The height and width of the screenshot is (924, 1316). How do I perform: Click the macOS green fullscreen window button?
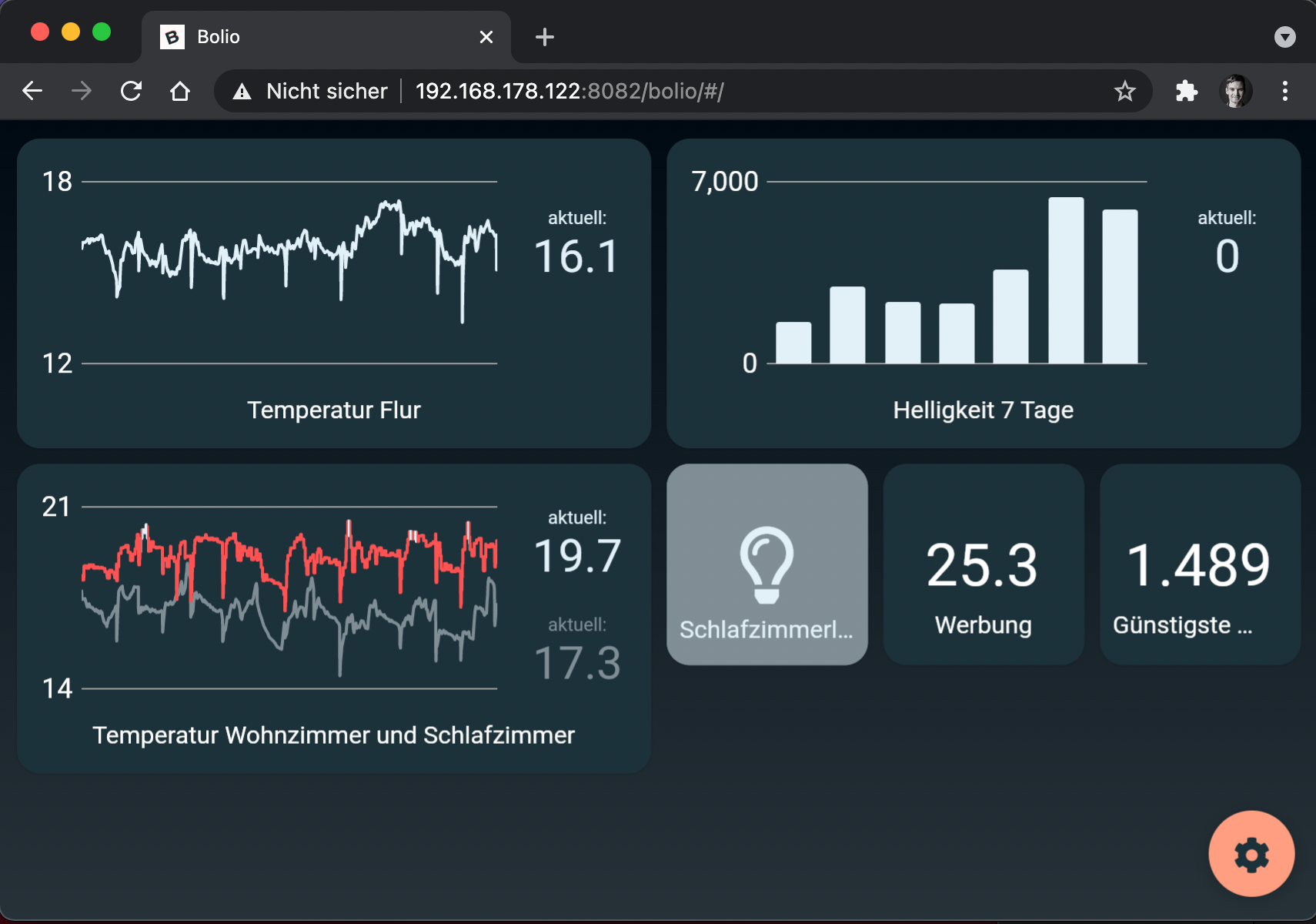(102, 32)
